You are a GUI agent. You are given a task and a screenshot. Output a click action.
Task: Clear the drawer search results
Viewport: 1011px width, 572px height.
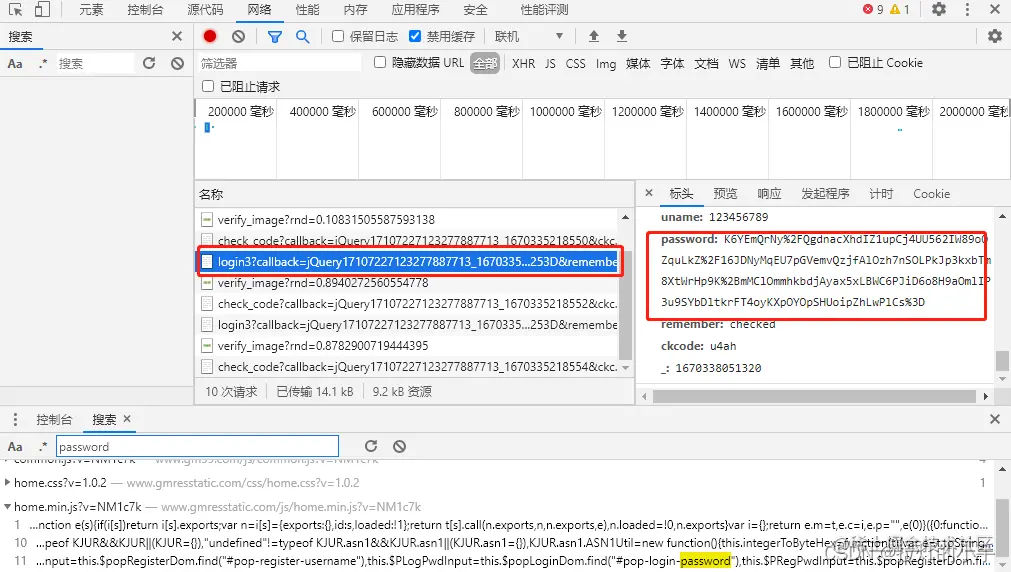tap(399, 446)
